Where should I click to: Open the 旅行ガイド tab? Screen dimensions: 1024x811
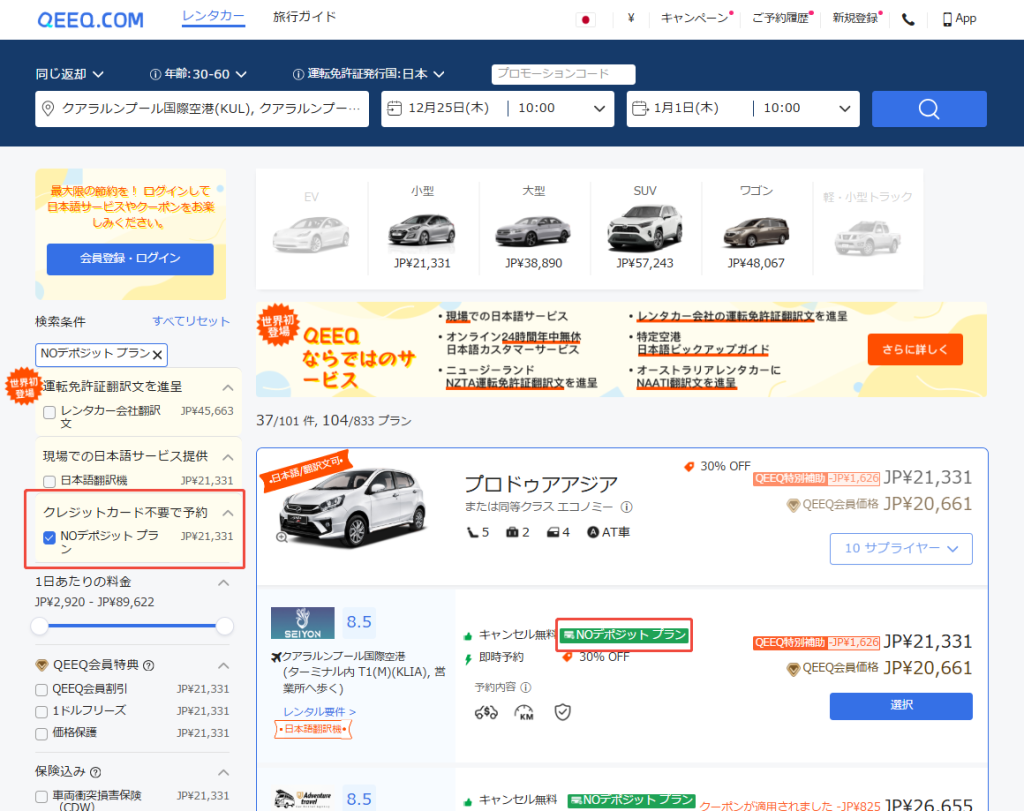click(304, 17)
